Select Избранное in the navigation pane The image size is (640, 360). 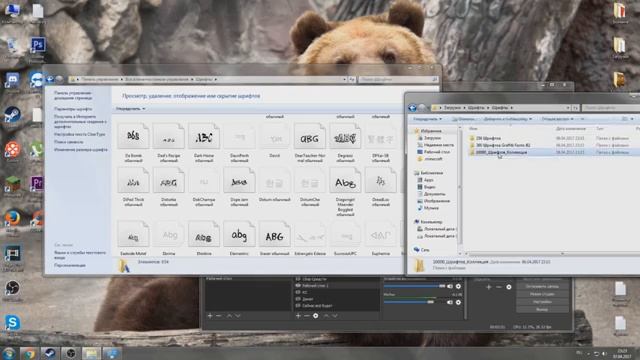(428, 131)
